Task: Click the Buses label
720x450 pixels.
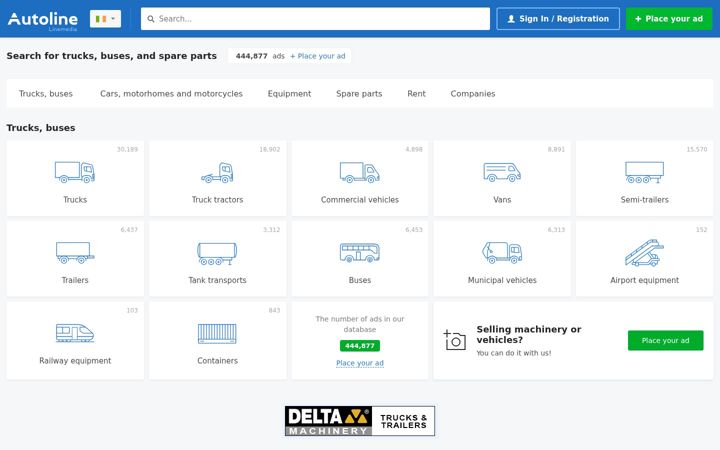Action: (x=360, y=280)
